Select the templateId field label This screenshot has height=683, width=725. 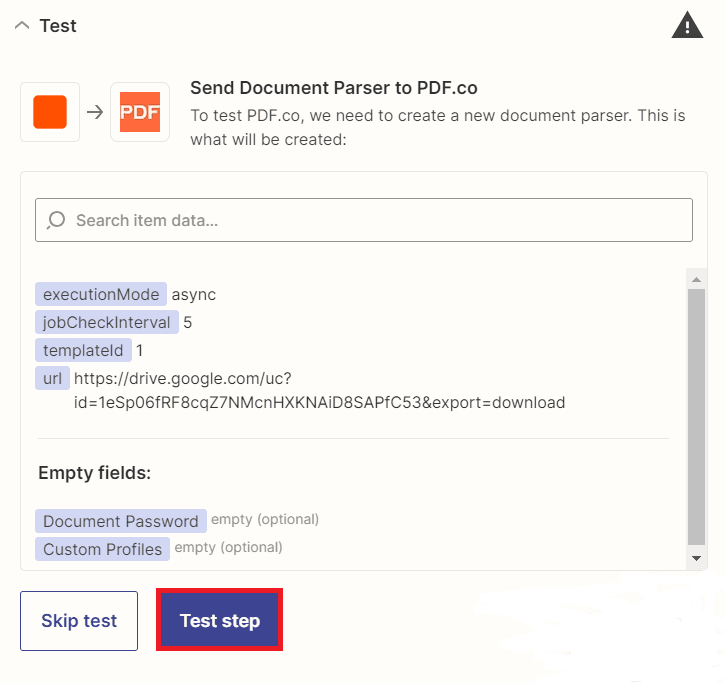coord(83,350)
